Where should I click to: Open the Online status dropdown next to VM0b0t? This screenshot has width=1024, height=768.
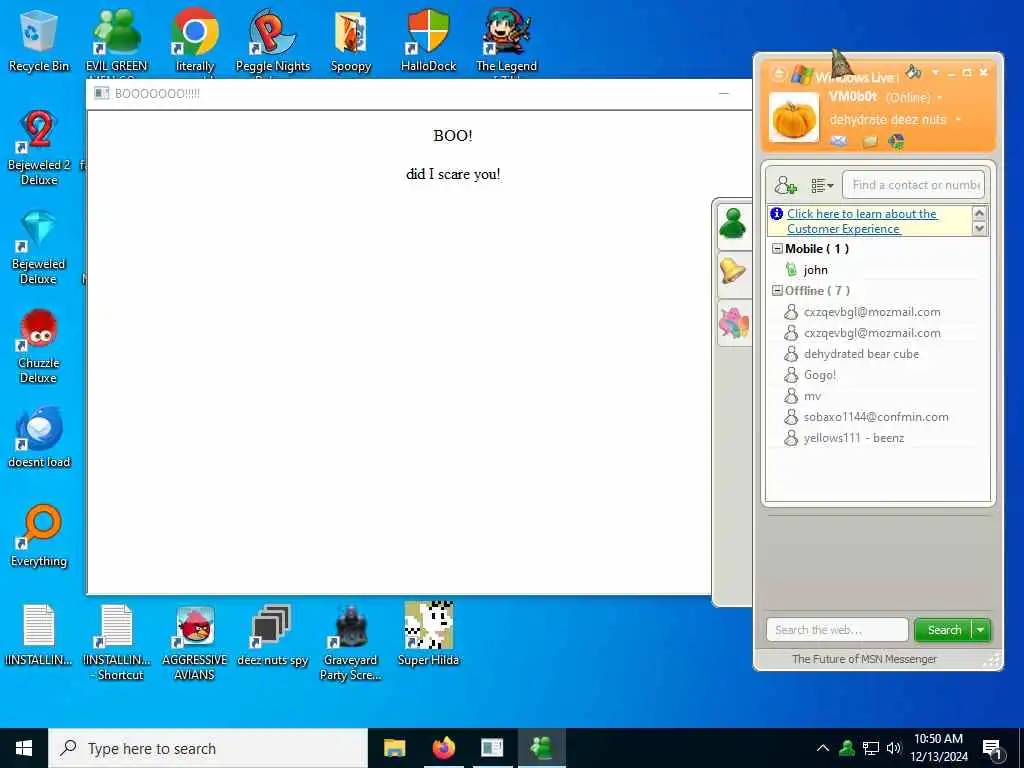[x=940, y=98]
